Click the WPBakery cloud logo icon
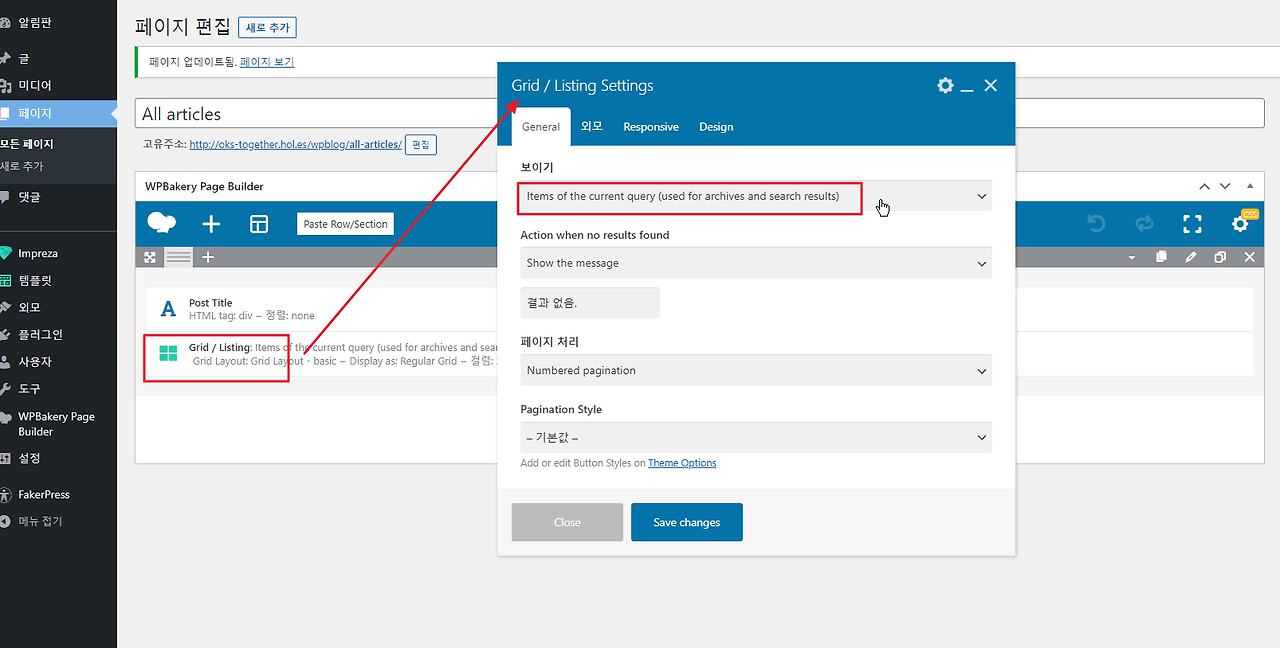Viewport: 1280px width, 648px height. (161, 223)
